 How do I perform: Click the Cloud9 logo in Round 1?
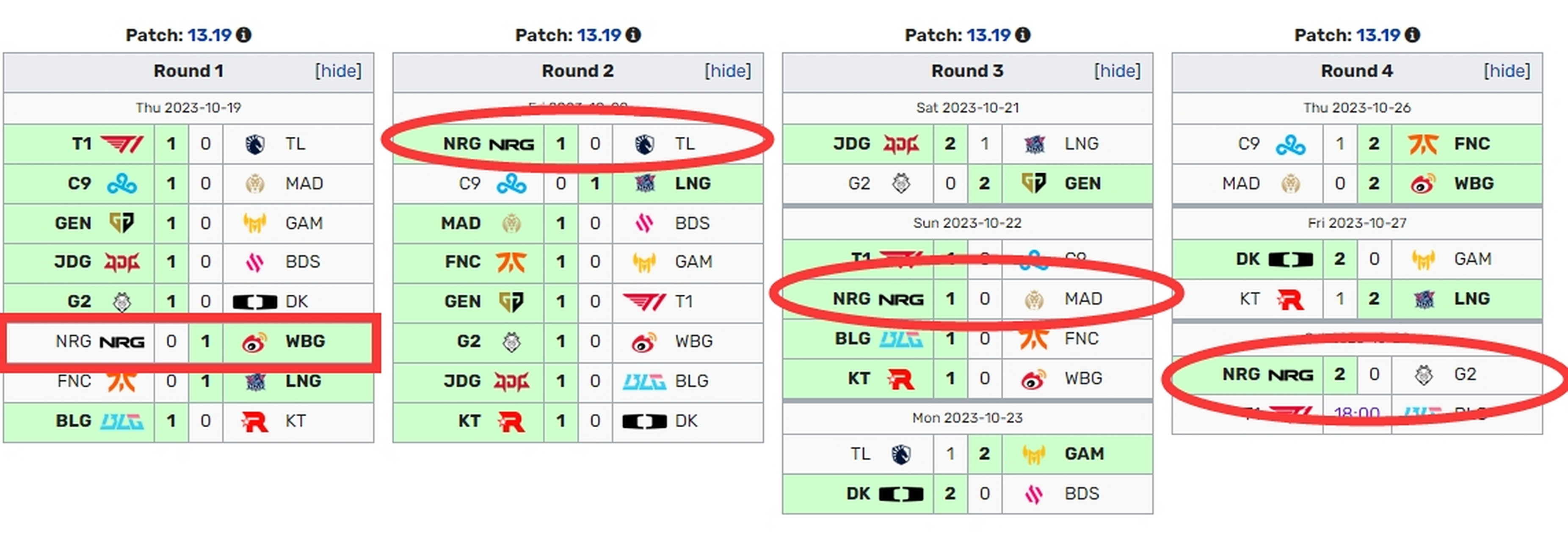click(x=122, y=183)
